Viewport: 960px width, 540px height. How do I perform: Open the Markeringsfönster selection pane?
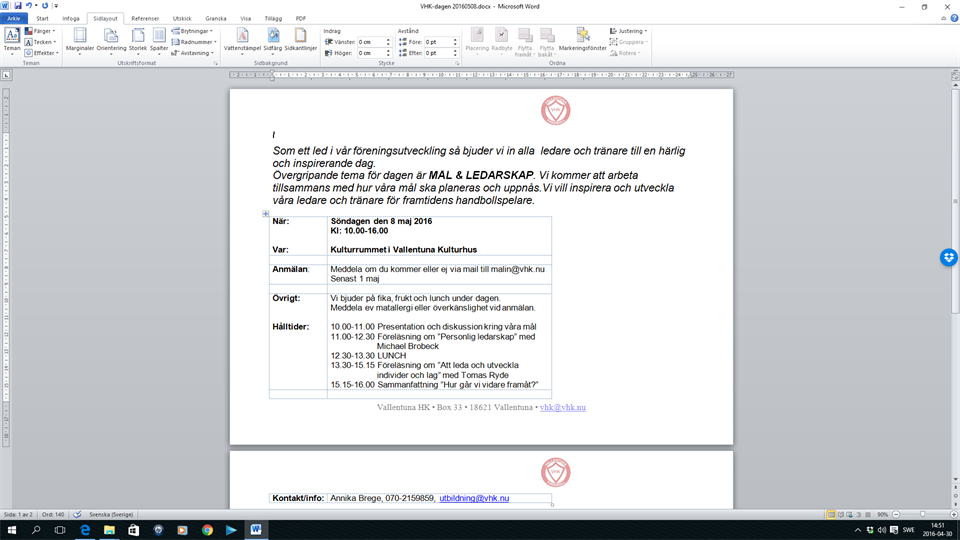tap(581, 40)
